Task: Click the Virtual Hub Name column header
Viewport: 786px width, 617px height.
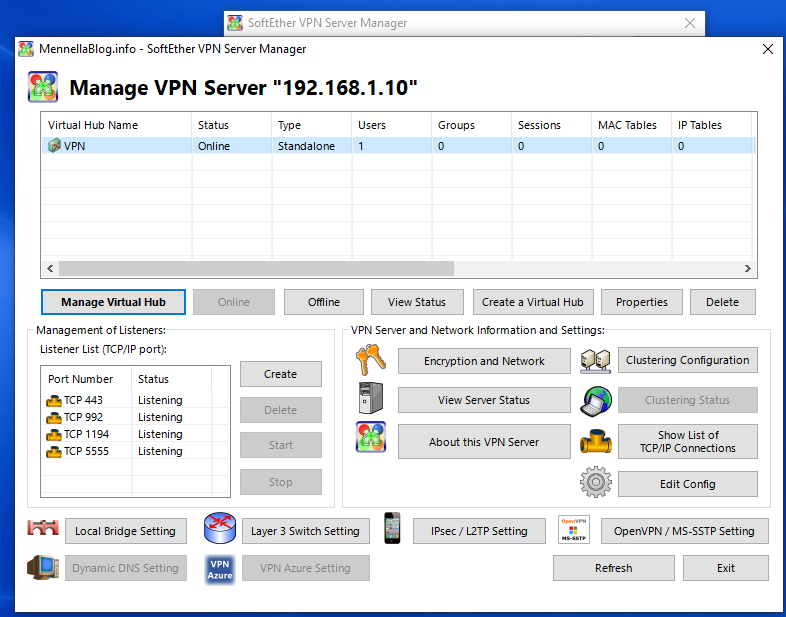Action: [x=116, y=125]
